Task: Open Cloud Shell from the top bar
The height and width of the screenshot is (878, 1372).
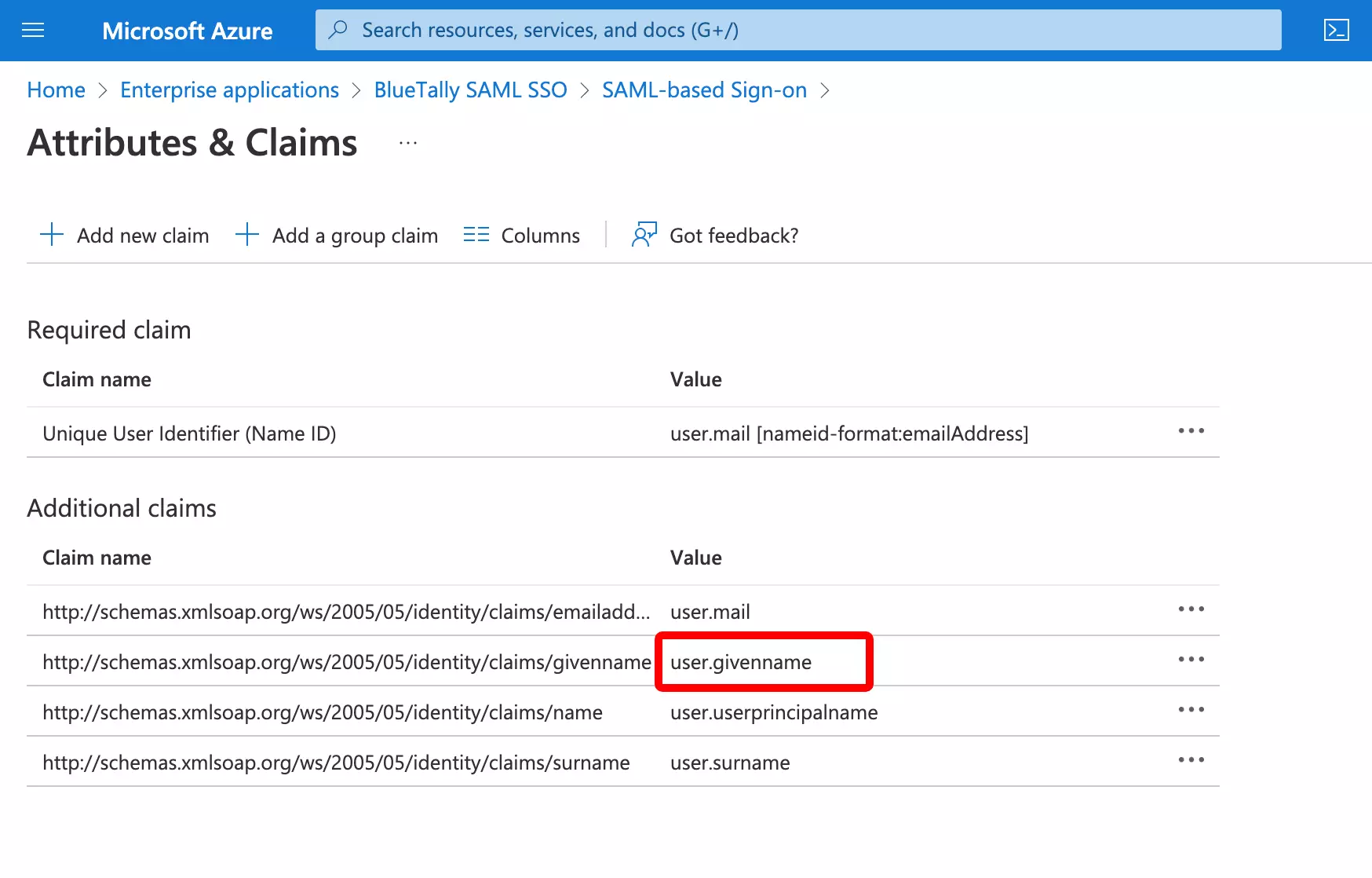Action: pos(1336,31)
